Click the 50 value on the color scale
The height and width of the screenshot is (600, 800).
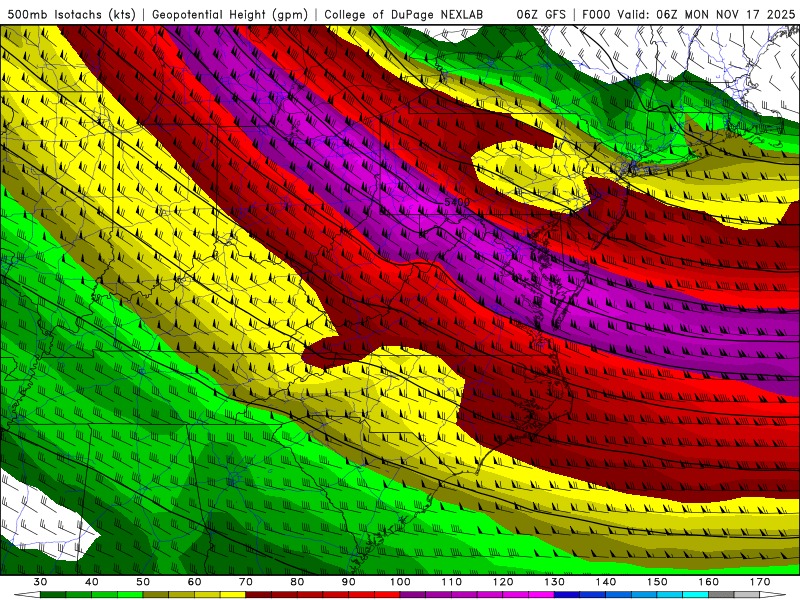coord(143,582)
